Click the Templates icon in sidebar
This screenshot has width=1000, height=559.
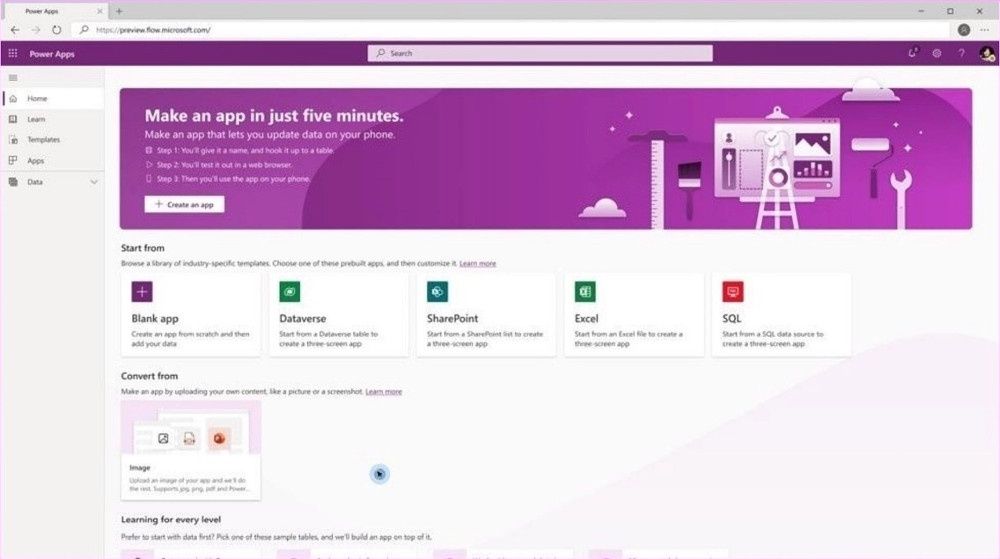click(13, 140)
